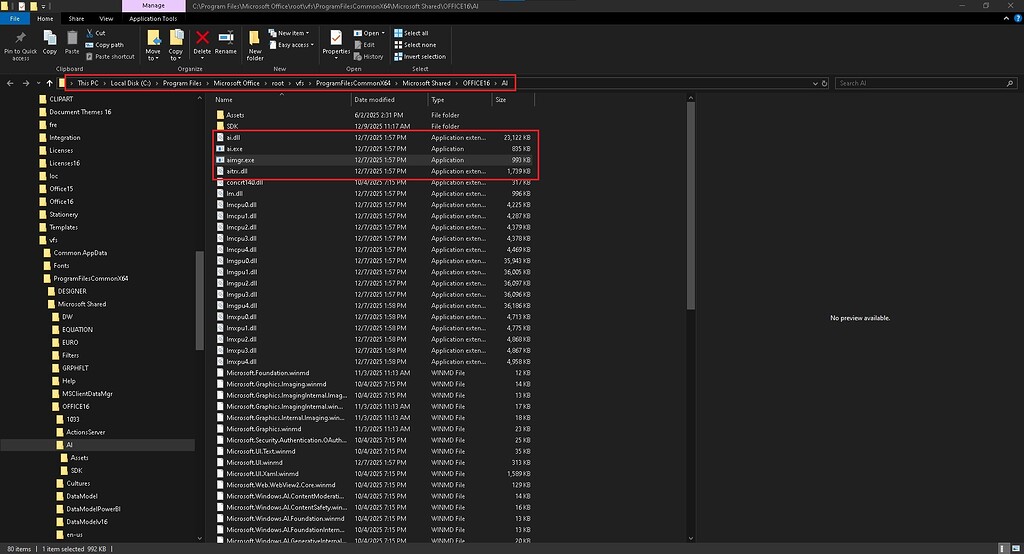Go up one level with the Up arrow
1024x554 pixels.
click(49, 83)
